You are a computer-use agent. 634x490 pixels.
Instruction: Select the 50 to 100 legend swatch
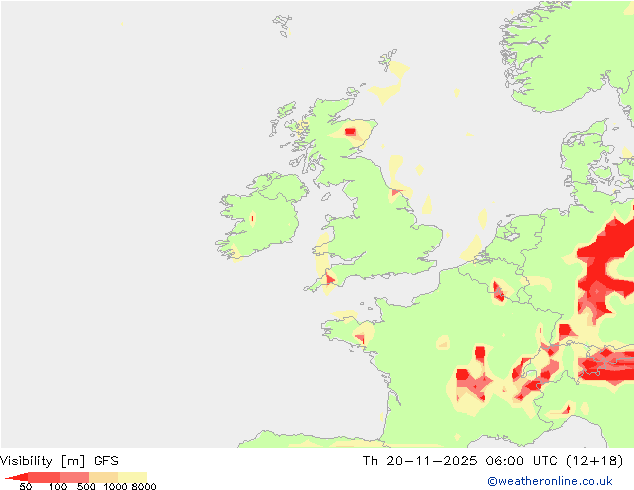pos(44,477)
